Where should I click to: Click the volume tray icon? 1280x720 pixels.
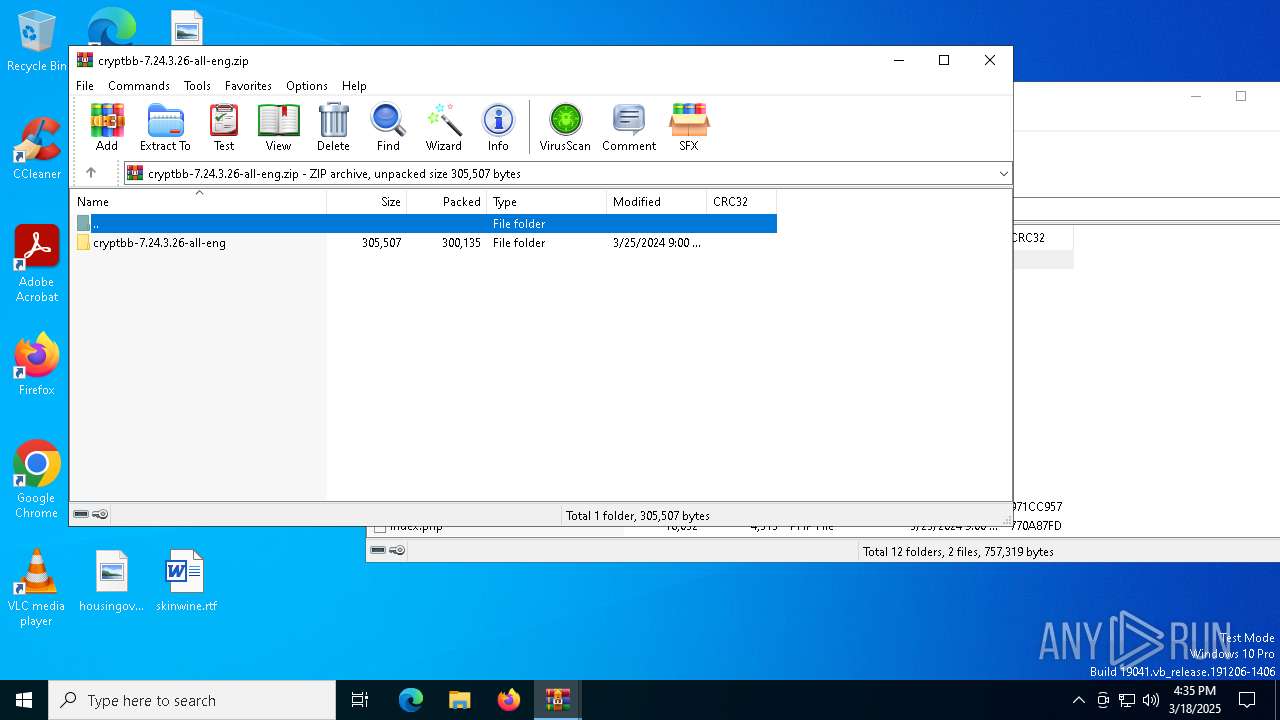coord(1151,700)
